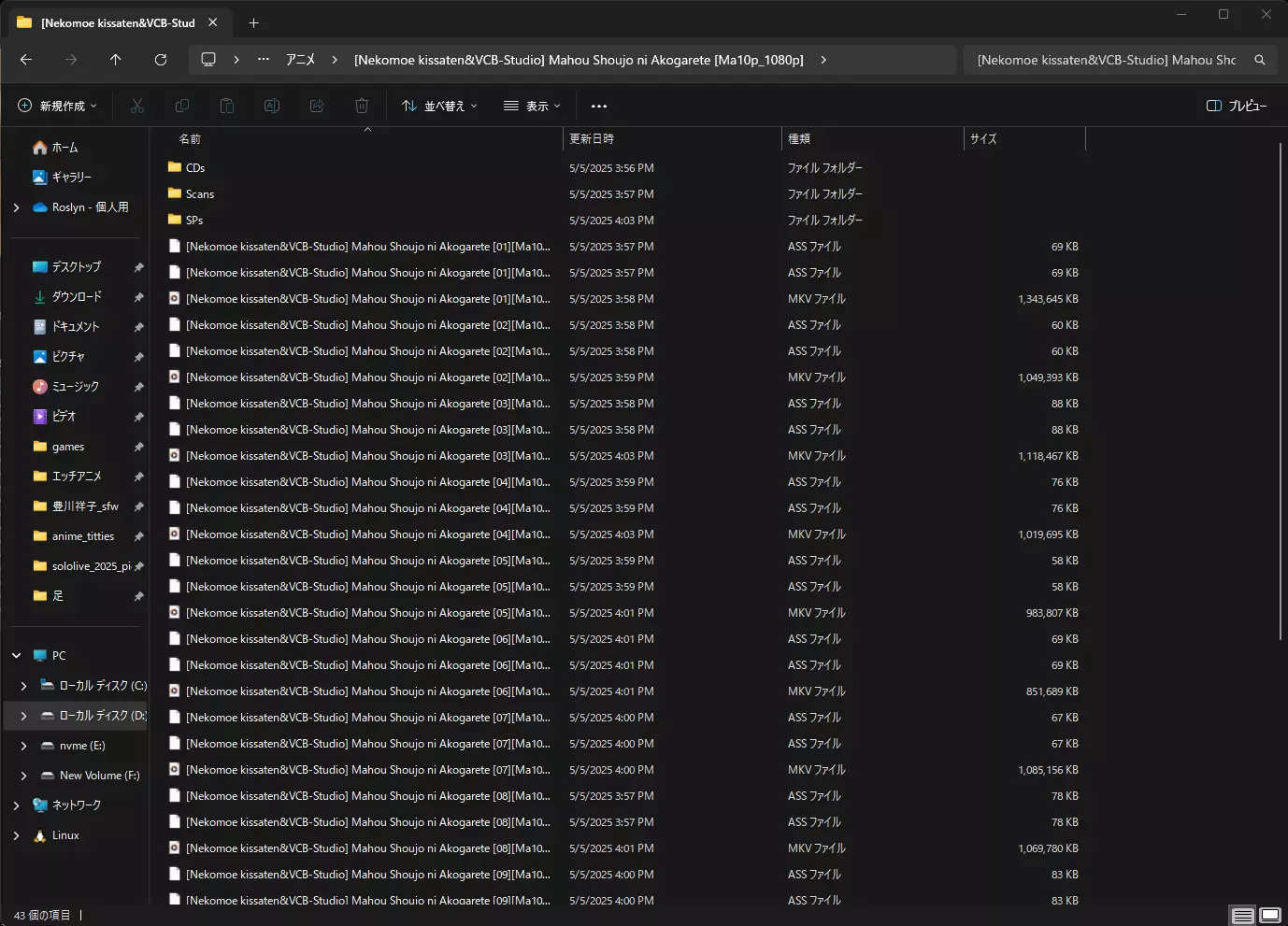
Task: Open the See more three-dot menu
Action: click(599, 106)
